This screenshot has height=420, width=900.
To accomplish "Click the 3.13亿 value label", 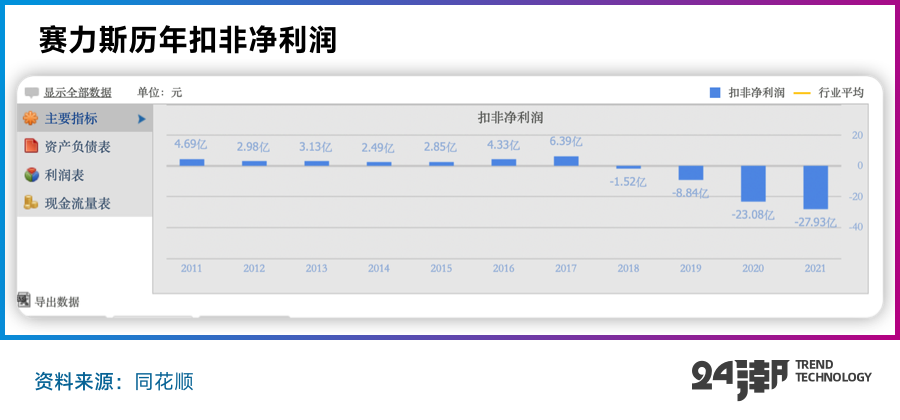I will click(316, 147).
